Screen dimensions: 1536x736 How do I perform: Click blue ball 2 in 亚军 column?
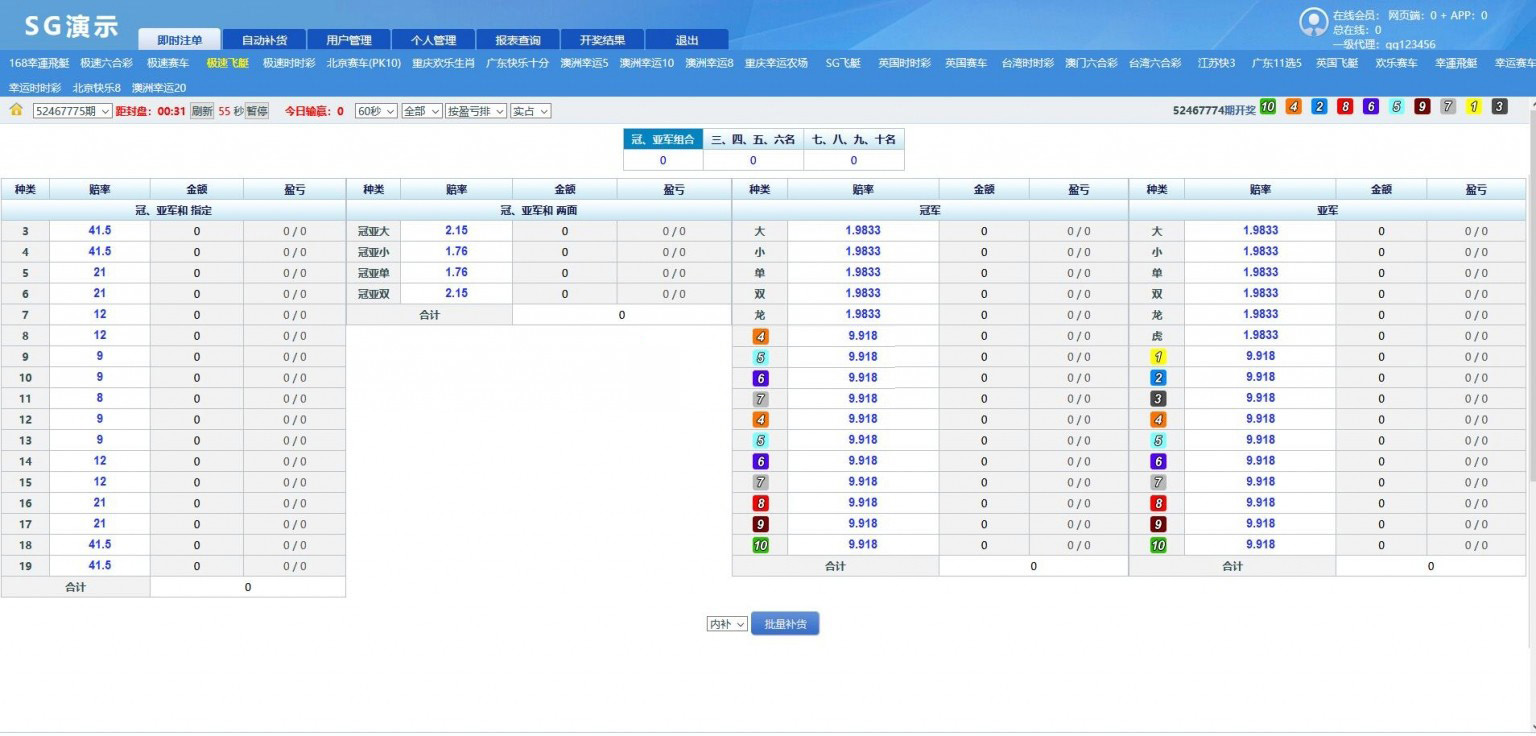click(x=1158, y=378)
